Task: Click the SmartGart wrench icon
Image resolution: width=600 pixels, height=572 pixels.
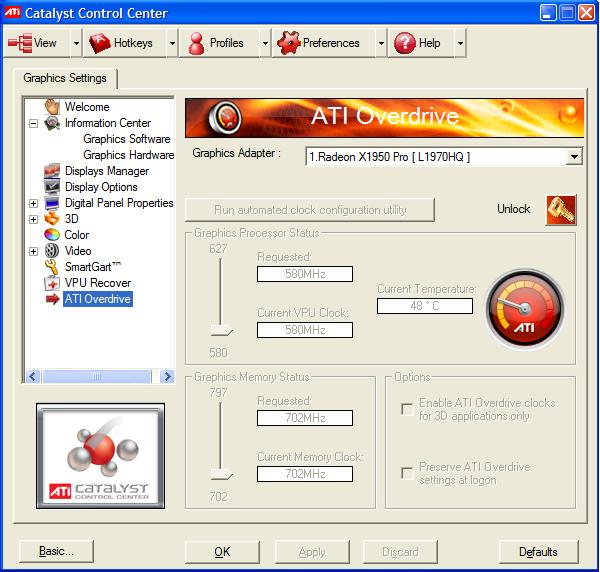Action: click(x=52, y=267)
